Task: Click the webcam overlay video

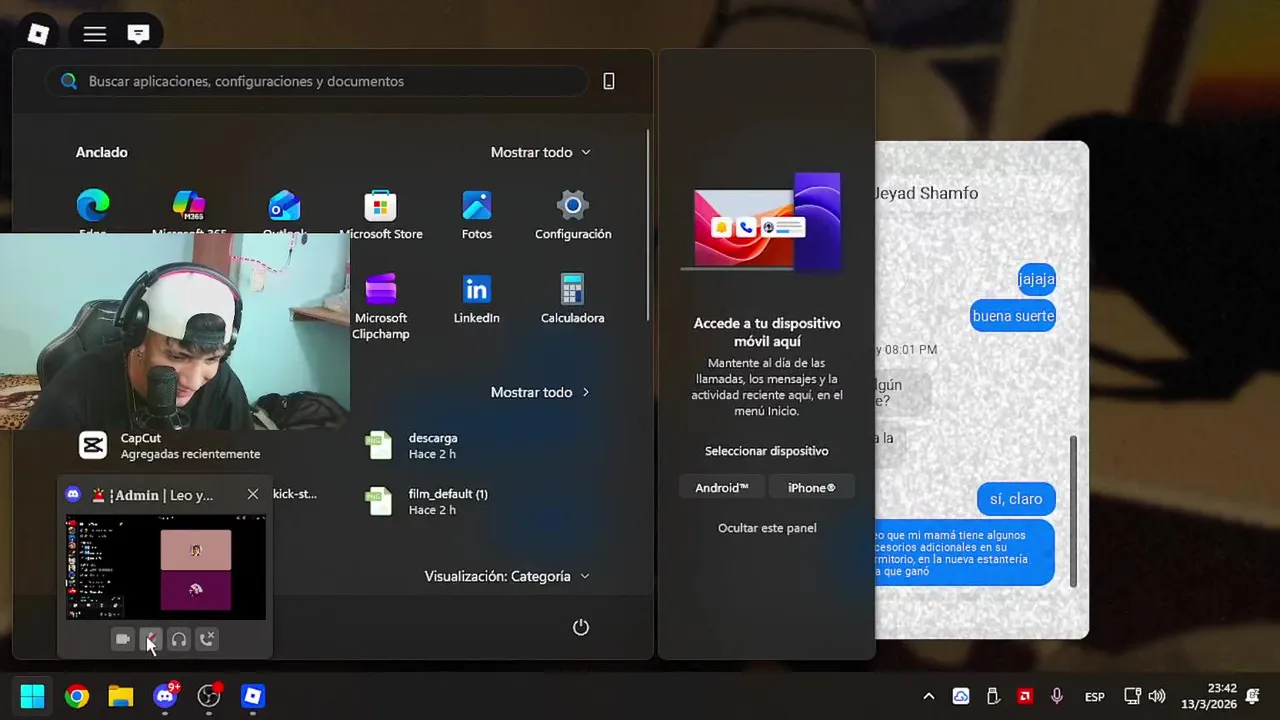Action: tap(175, 331)
